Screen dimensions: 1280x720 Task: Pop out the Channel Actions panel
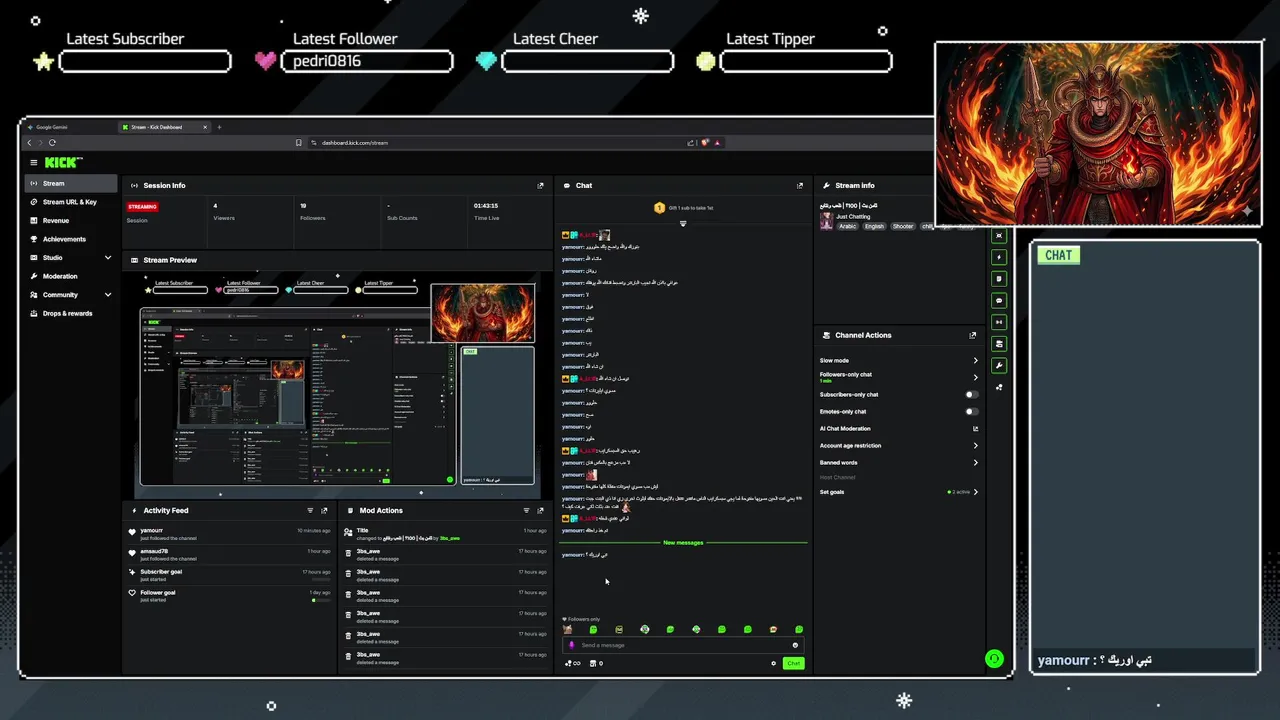coord(972,335)
